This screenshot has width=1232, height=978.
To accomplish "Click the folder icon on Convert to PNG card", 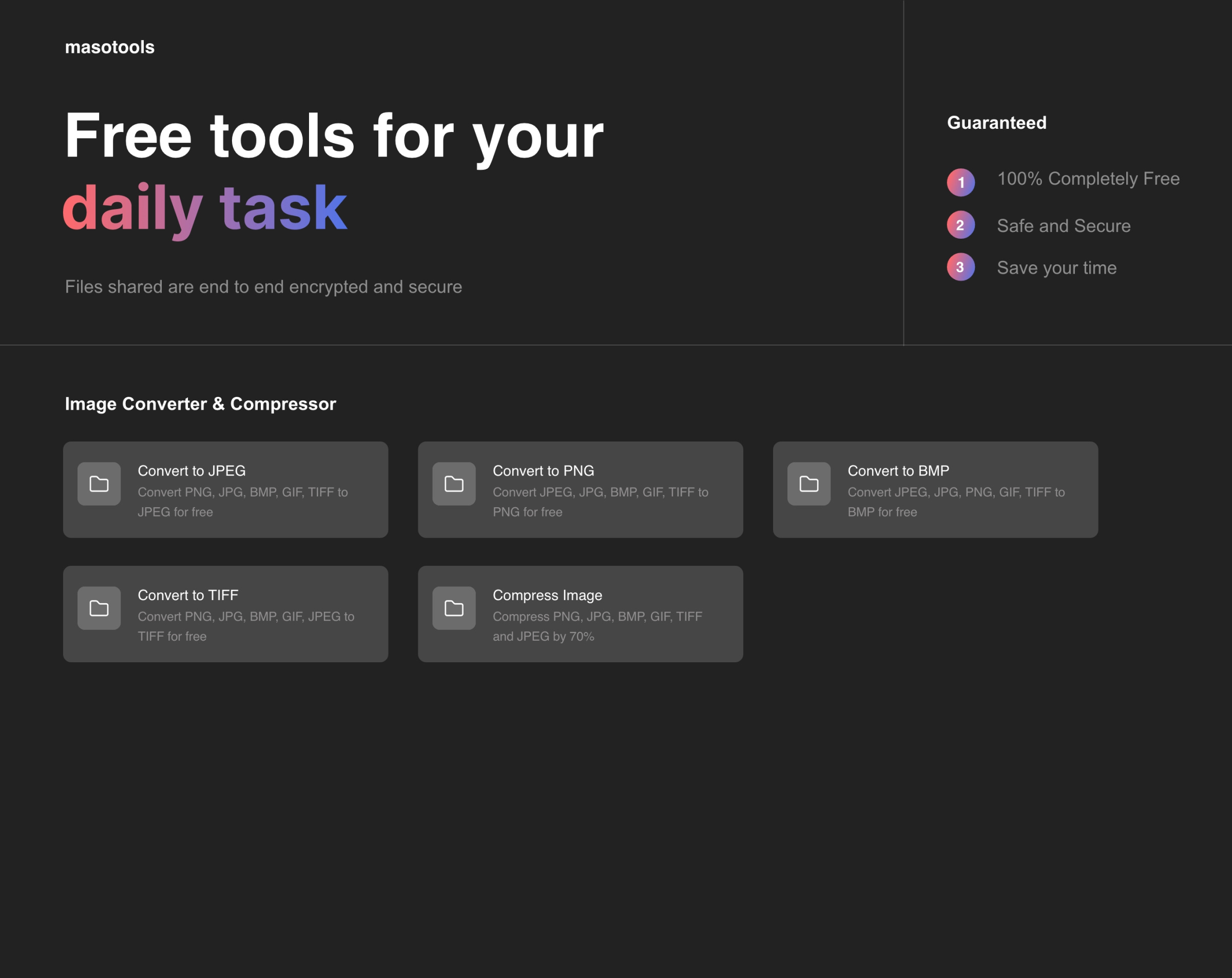I will (453, 484).
